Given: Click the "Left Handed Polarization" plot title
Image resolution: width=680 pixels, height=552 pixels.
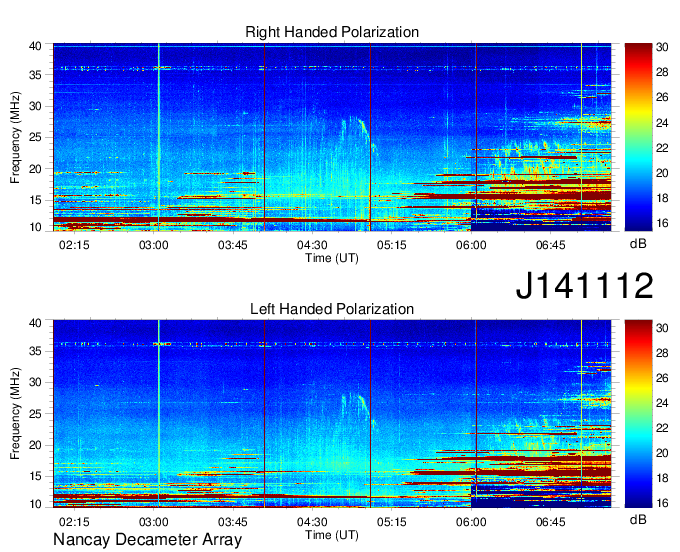Looking at the screenshot, I should [332, 309].
